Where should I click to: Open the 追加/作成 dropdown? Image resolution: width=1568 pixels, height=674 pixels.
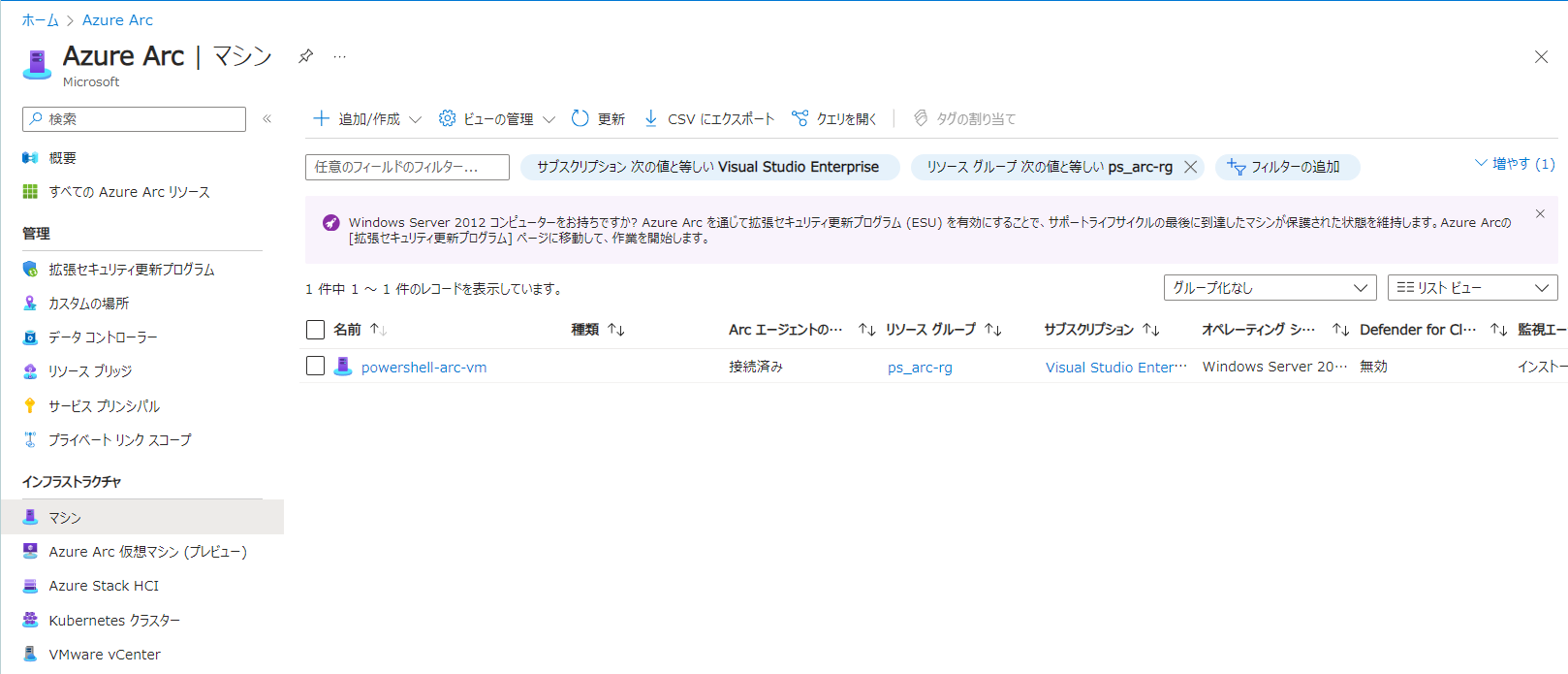pos(367,119)
